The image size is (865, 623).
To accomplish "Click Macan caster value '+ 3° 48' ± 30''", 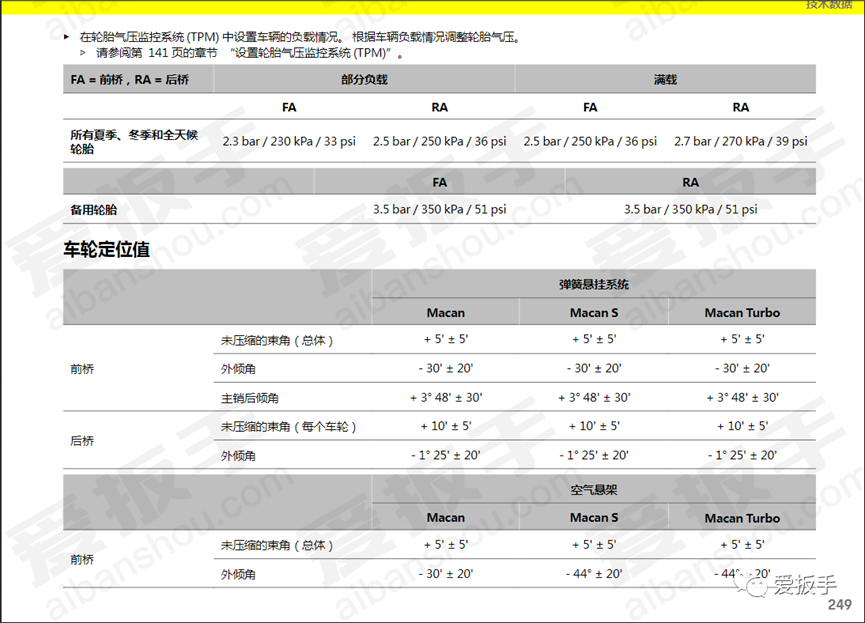I will pos(446,397).
